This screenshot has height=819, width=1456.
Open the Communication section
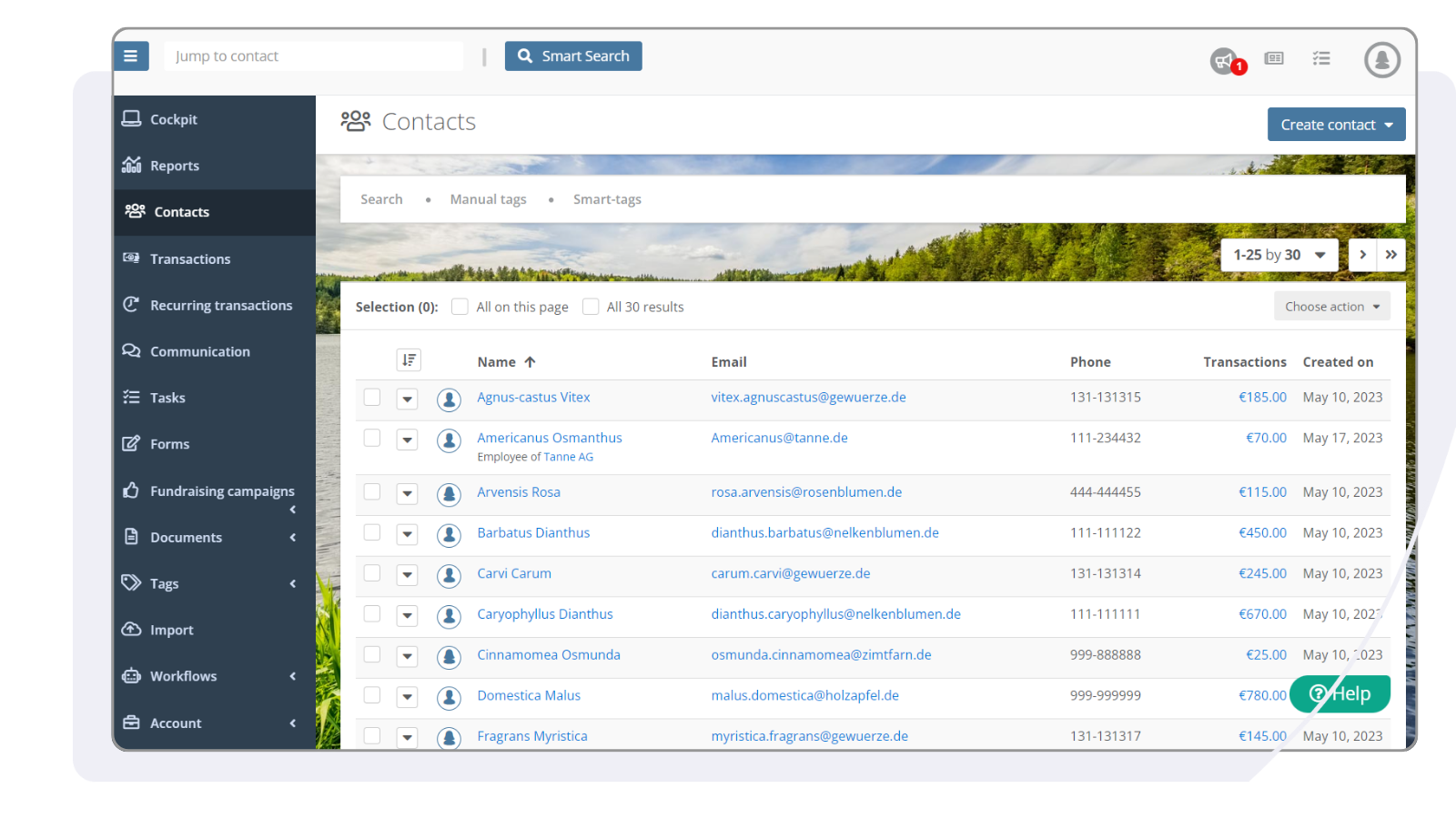click(x=200, y=350)
